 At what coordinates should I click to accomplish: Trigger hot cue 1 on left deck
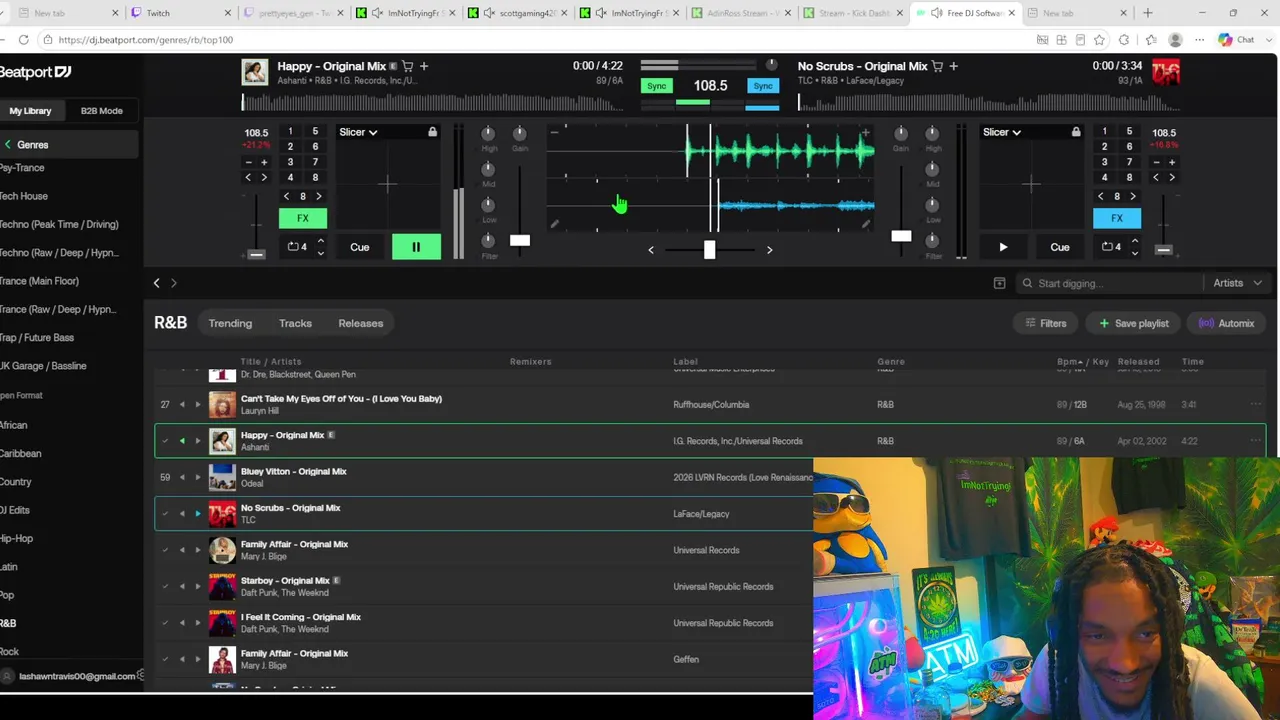(291, 132)
